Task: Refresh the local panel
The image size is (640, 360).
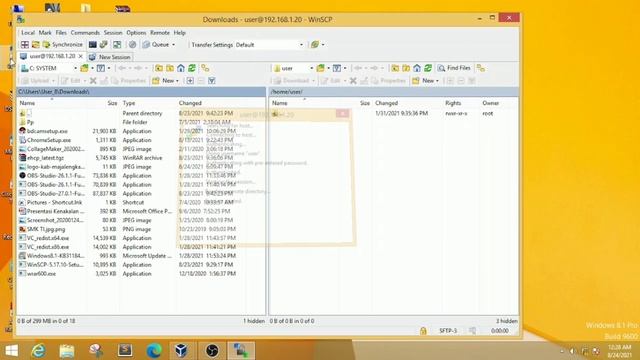Action: (192, 68)
